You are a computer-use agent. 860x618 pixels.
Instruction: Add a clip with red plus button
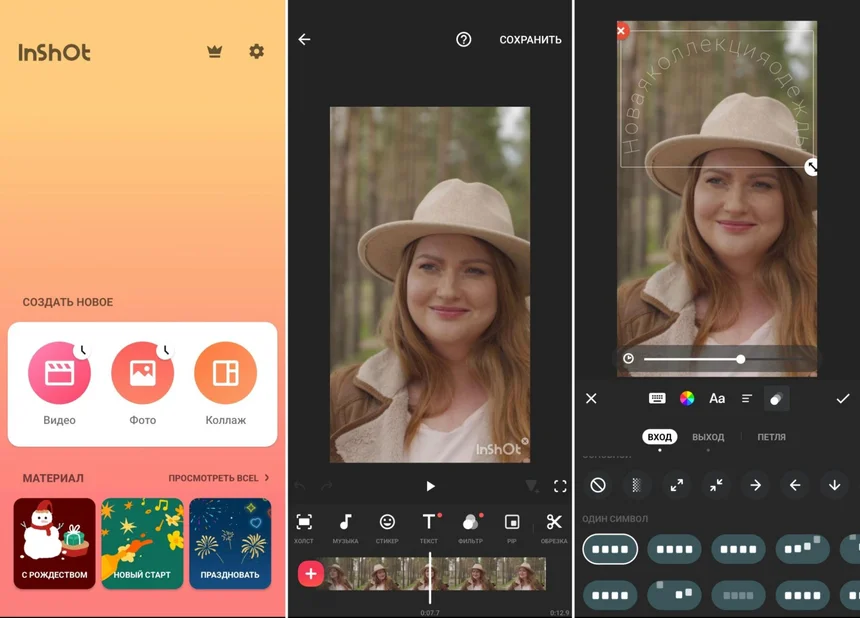310,574
